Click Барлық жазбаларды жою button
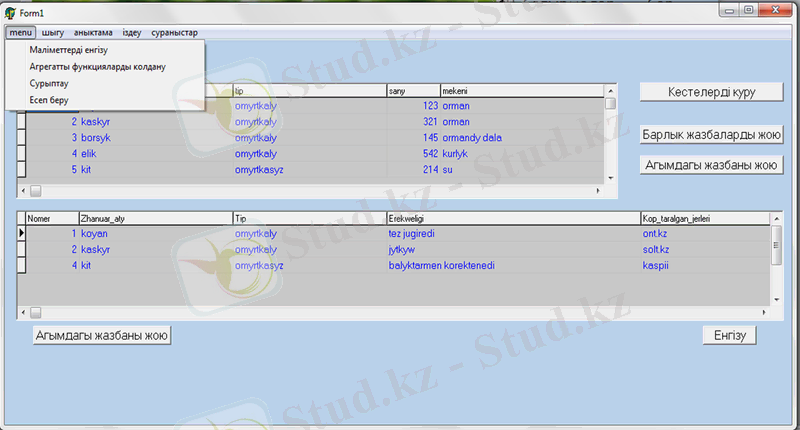The height and width of the screenshot is (430, 800). tap(711, 135)
